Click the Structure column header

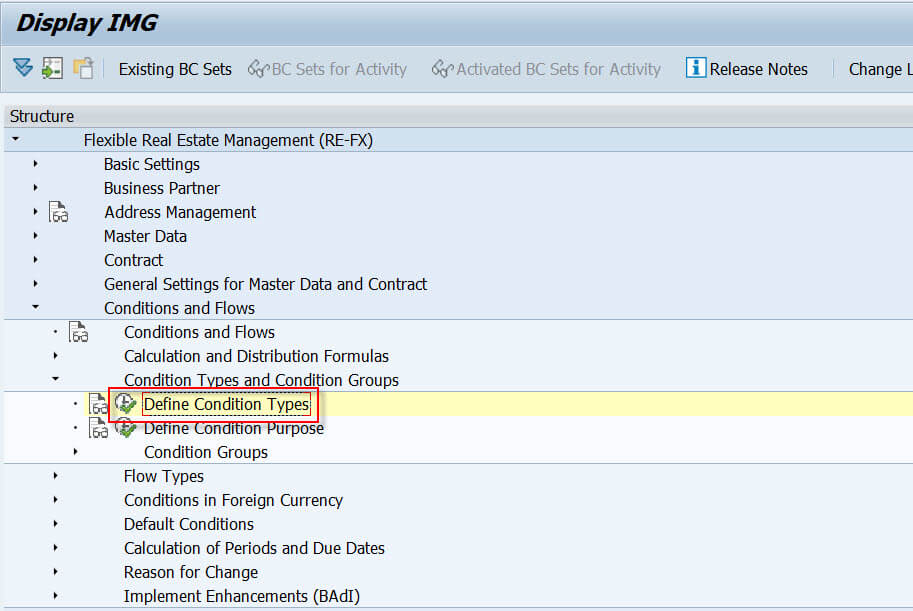458,116
